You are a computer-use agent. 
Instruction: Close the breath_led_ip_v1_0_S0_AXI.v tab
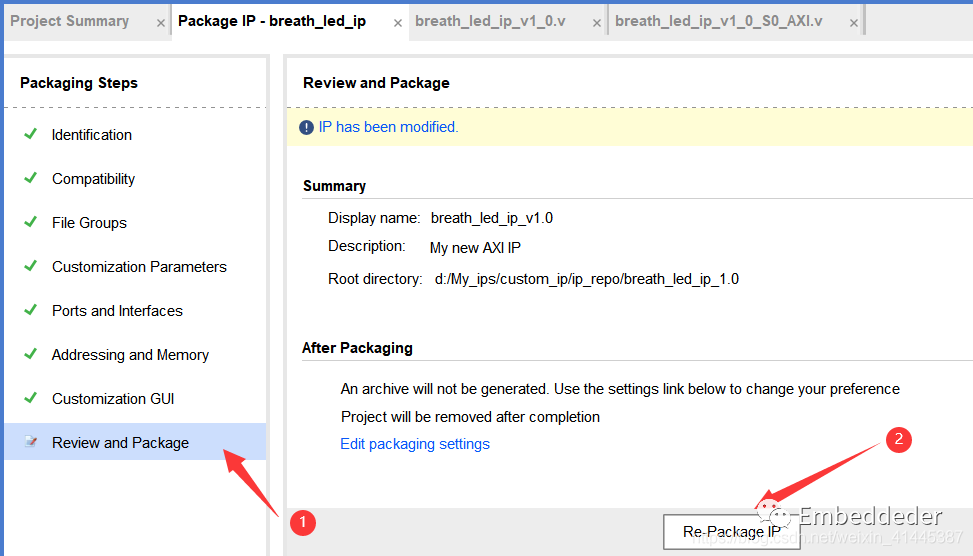853,23
